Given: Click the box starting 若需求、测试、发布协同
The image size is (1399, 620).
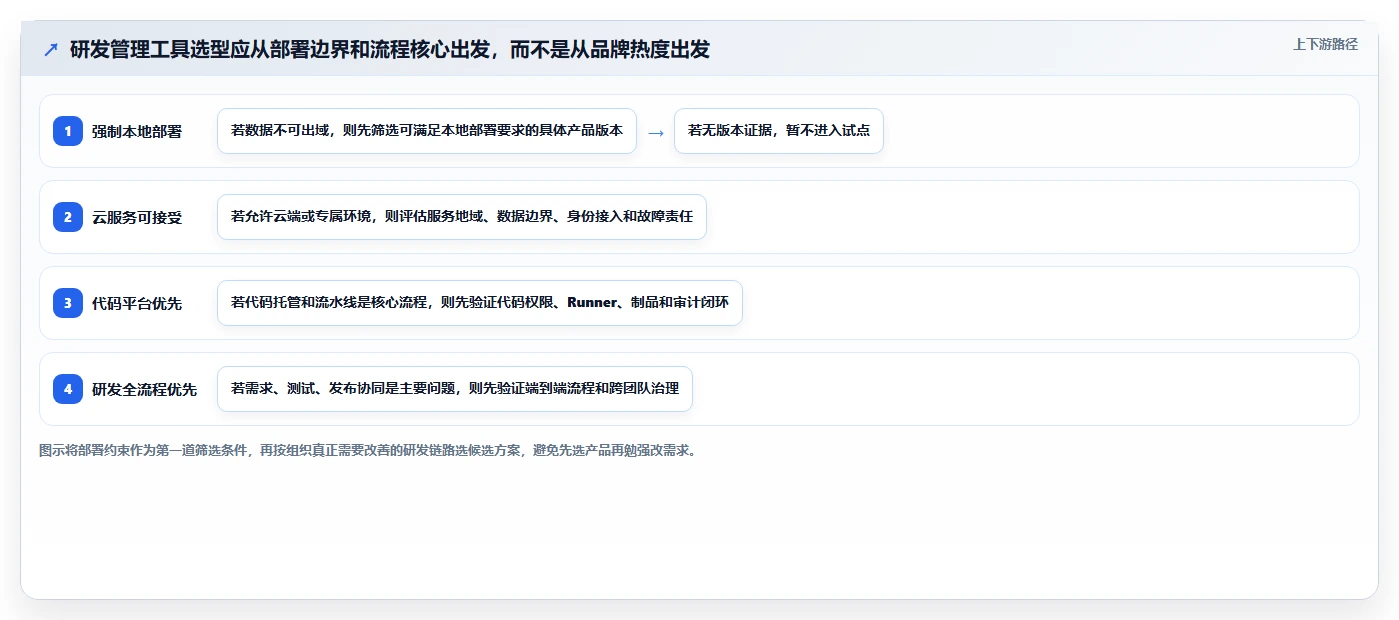Looking at the screenshot, I should [455, 389].
